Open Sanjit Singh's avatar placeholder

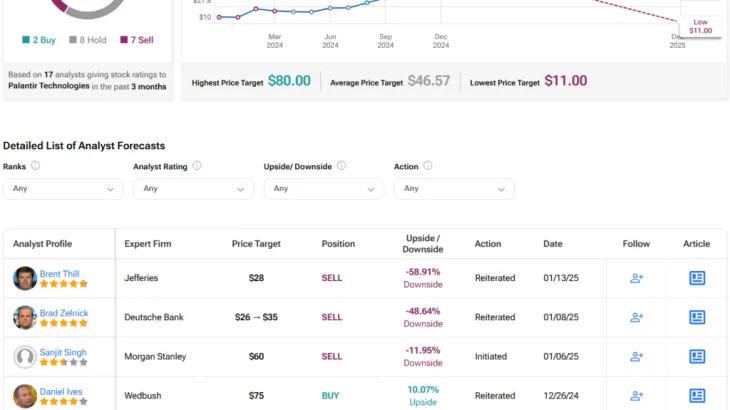click(x=25, y=357)
